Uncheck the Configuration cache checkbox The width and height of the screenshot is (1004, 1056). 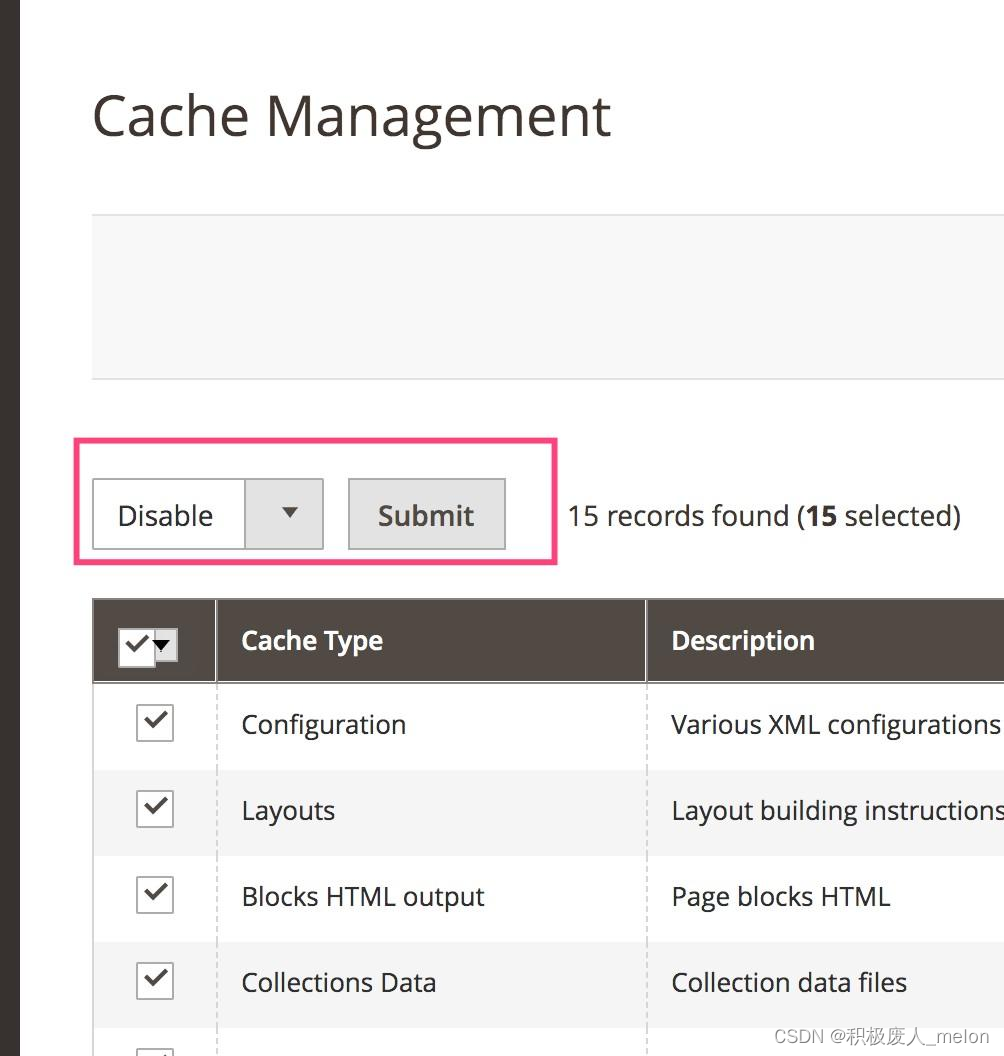pos(154,723)
